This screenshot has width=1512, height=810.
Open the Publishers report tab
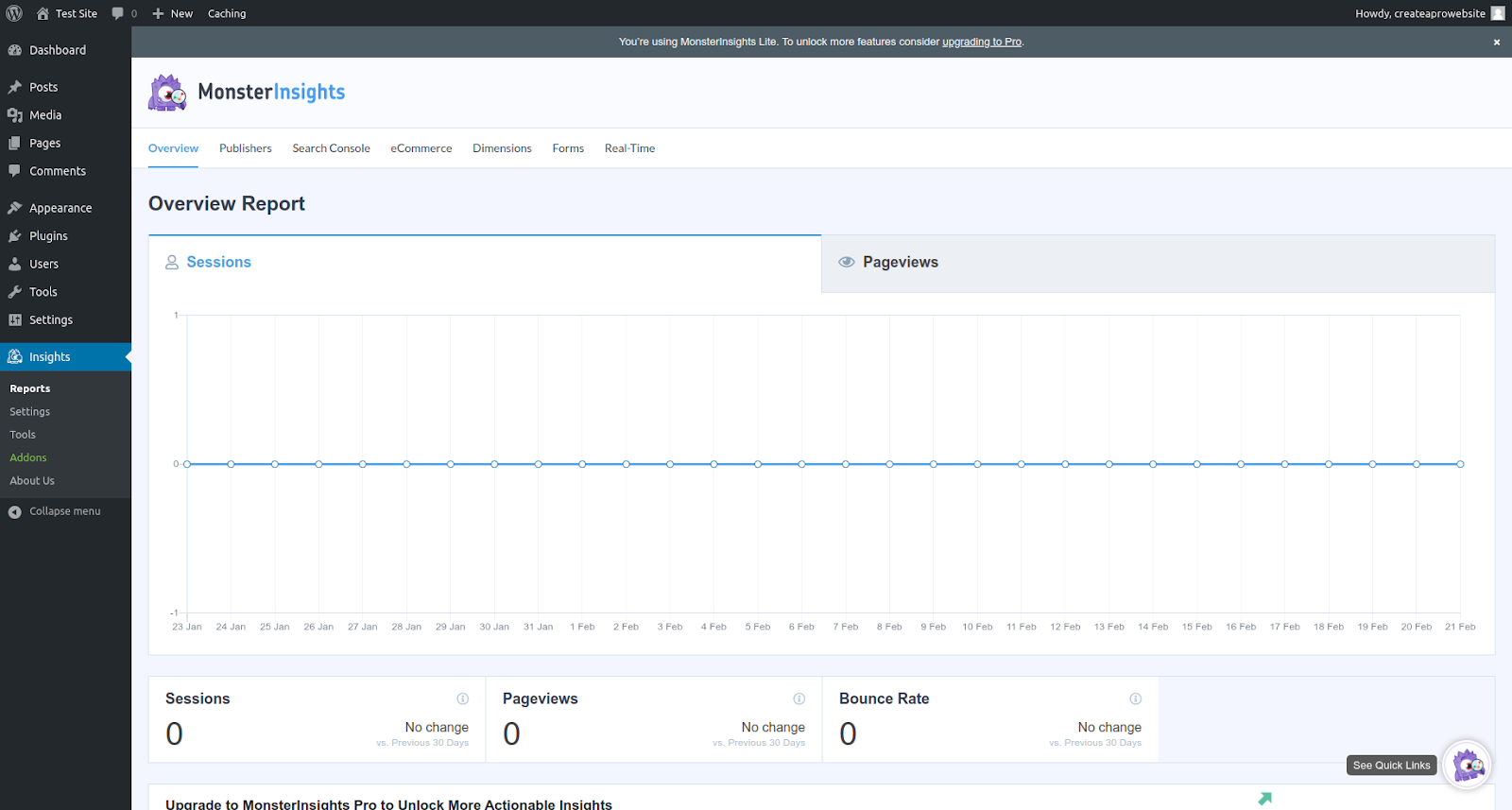click(246, 148)
